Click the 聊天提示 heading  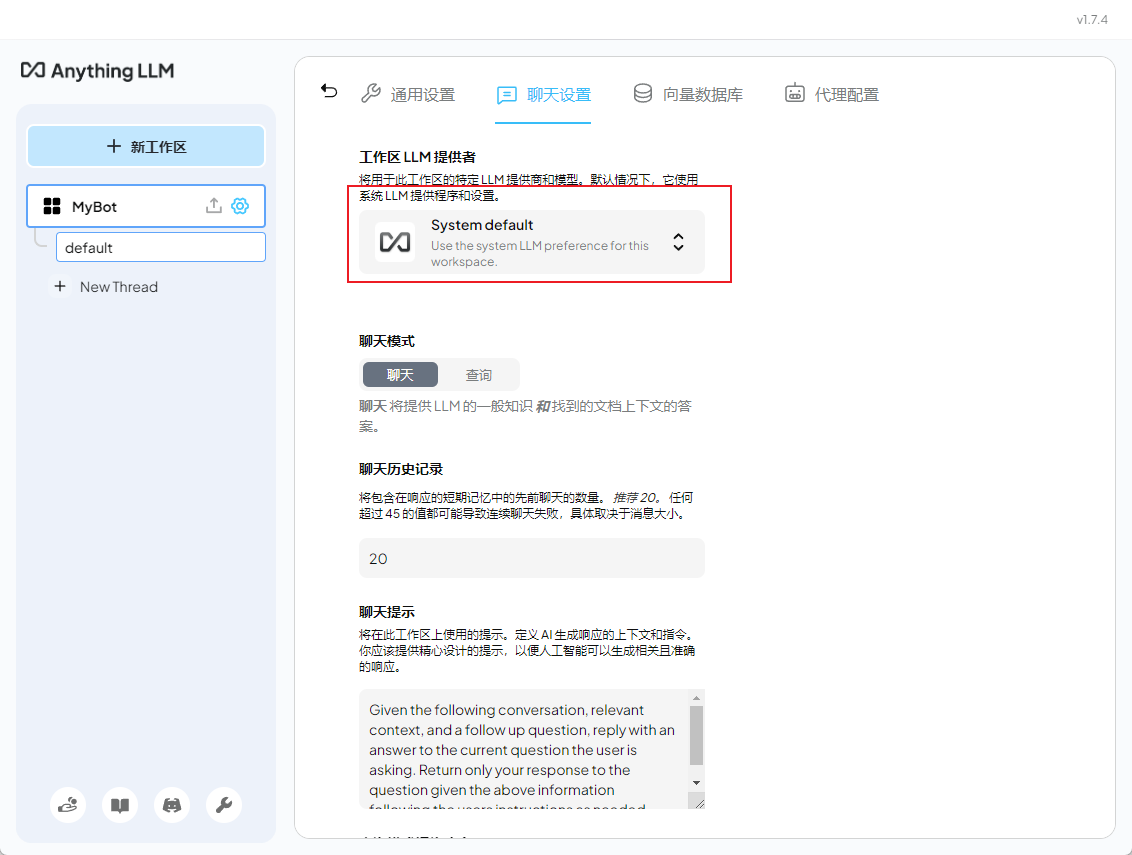(387, 612)
